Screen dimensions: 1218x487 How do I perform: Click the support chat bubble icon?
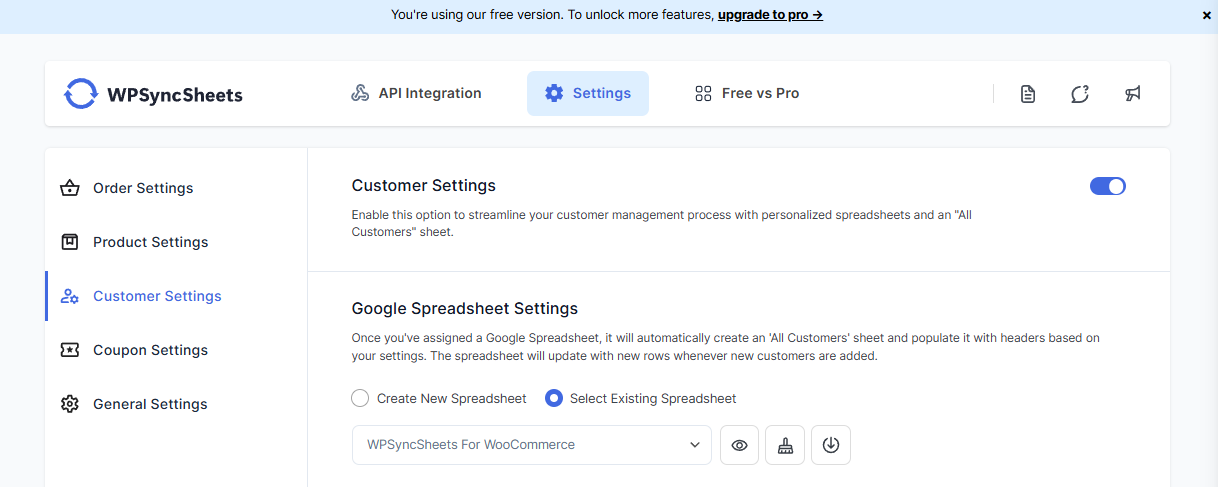pos(1079,94)
